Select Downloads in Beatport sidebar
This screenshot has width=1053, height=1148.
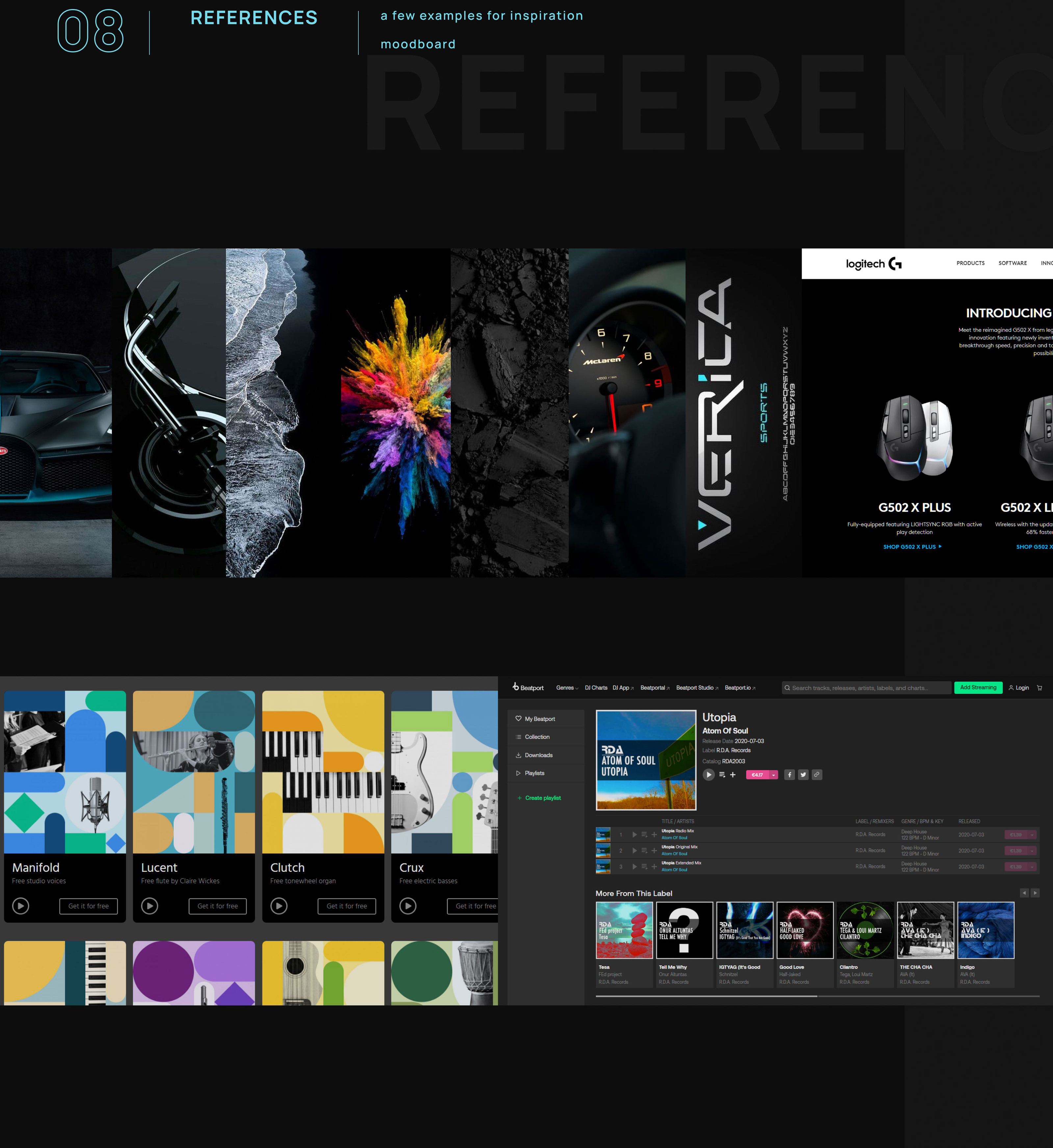coord(538,755)
